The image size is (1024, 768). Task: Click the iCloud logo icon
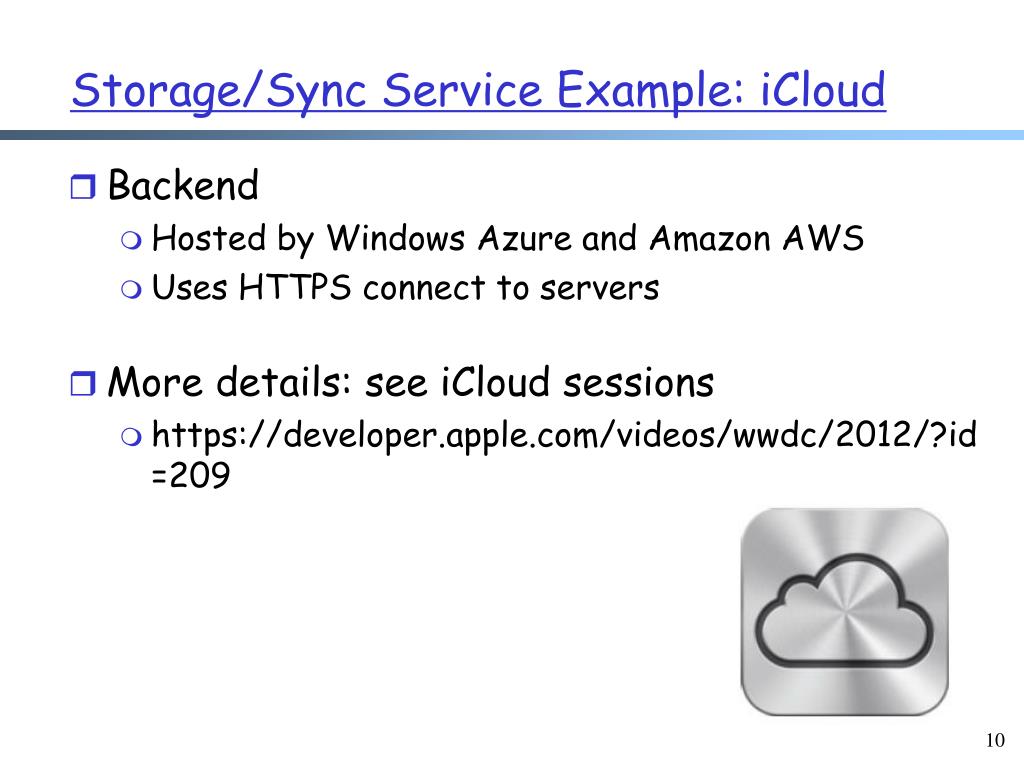[844, 611]
